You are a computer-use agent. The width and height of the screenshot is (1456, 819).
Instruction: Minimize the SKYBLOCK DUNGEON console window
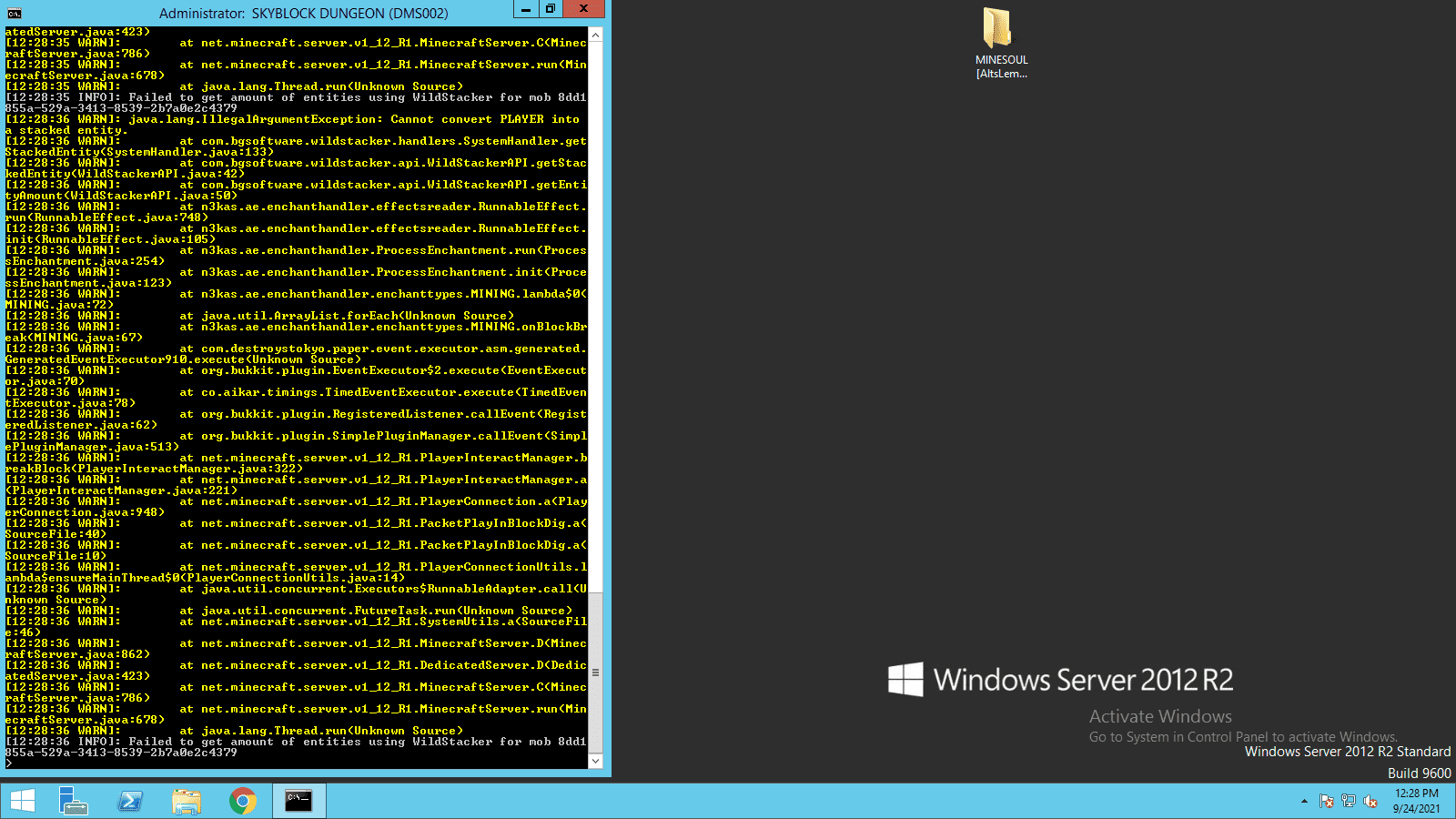click(526, 10)
